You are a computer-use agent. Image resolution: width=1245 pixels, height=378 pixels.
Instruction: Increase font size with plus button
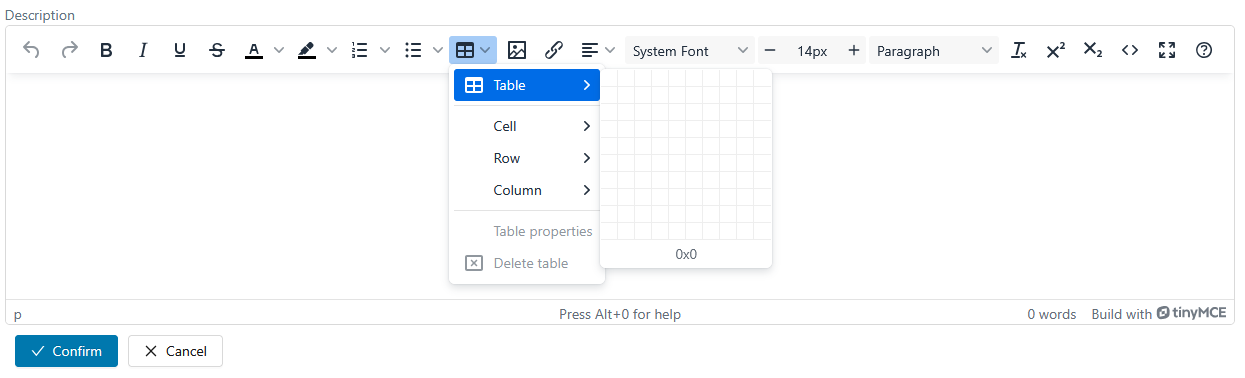pos(854,50)
